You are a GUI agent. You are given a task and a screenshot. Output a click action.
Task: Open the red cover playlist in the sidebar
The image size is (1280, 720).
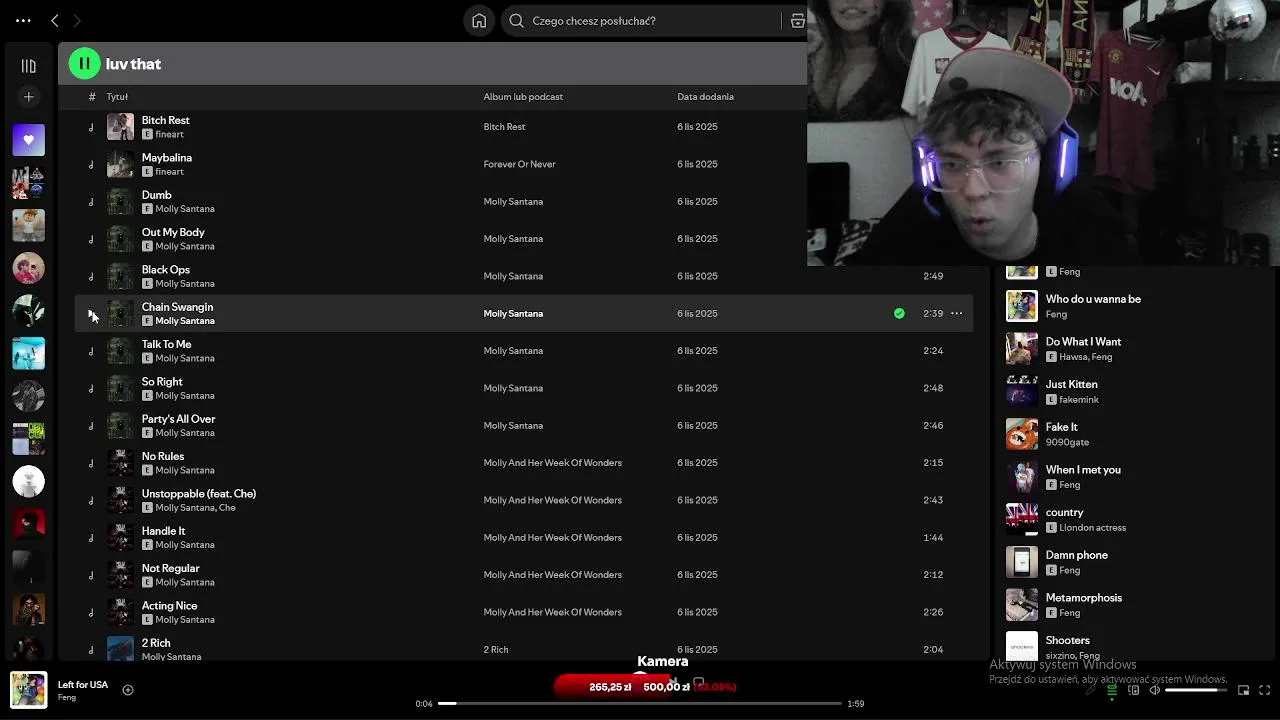click(28, 524)
